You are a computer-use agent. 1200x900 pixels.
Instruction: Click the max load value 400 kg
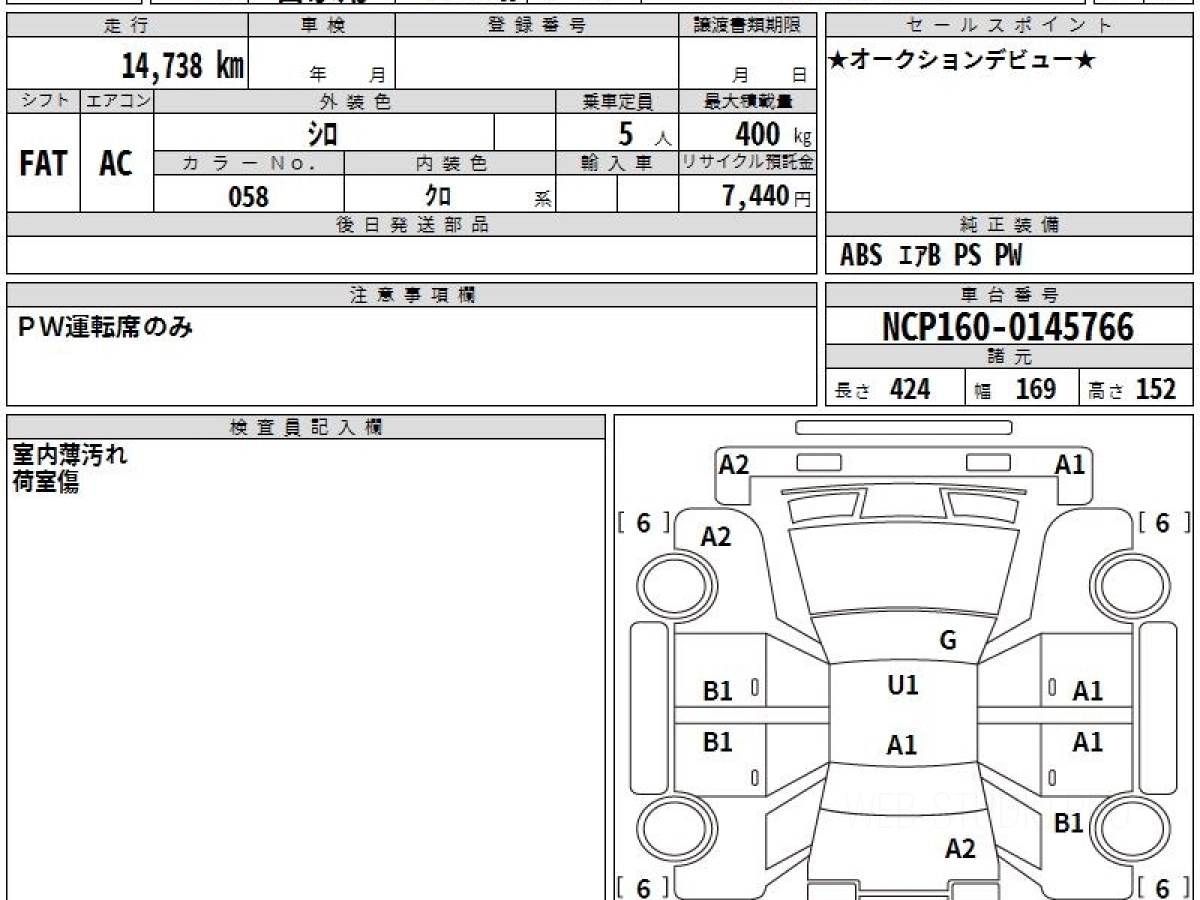(x=772, y=134)
